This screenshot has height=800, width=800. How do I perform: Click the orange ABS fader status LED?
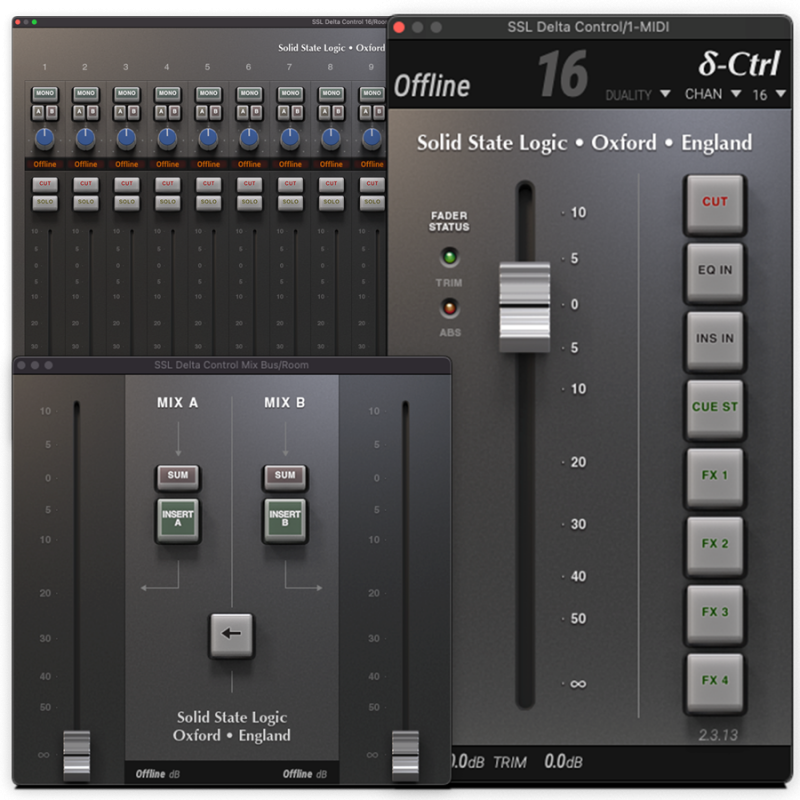[x=449, y=308]
